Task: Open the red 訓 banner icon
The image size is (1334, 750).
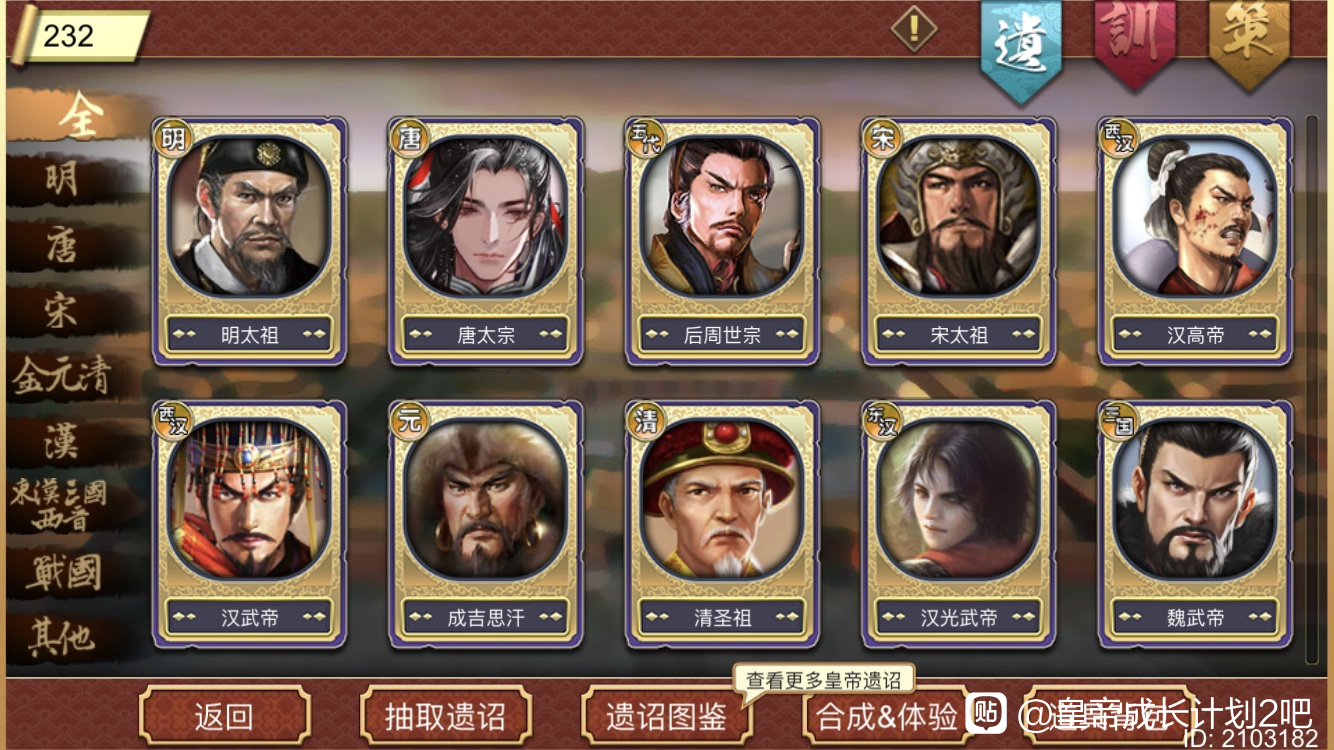Action: click(1133, 42)
